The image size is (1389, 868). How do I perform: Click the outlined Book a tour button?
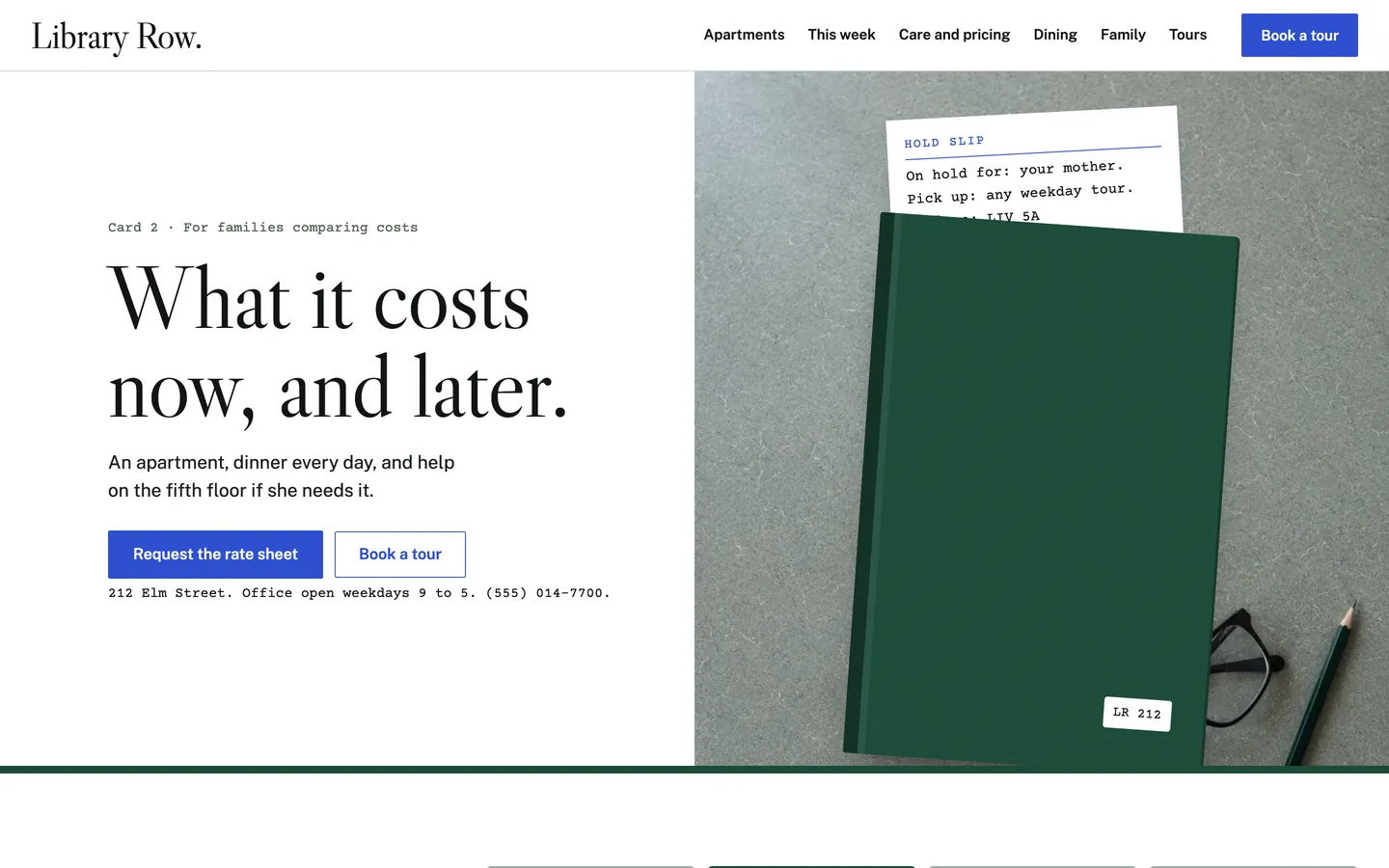400,555
